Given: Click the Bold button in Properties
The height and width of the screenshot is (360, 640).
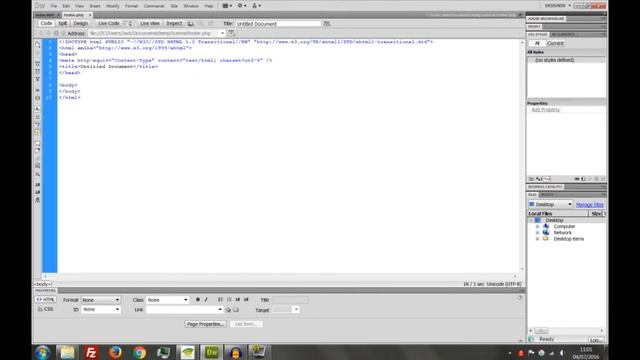Looking at the screenshot, I should click(198, 300).
